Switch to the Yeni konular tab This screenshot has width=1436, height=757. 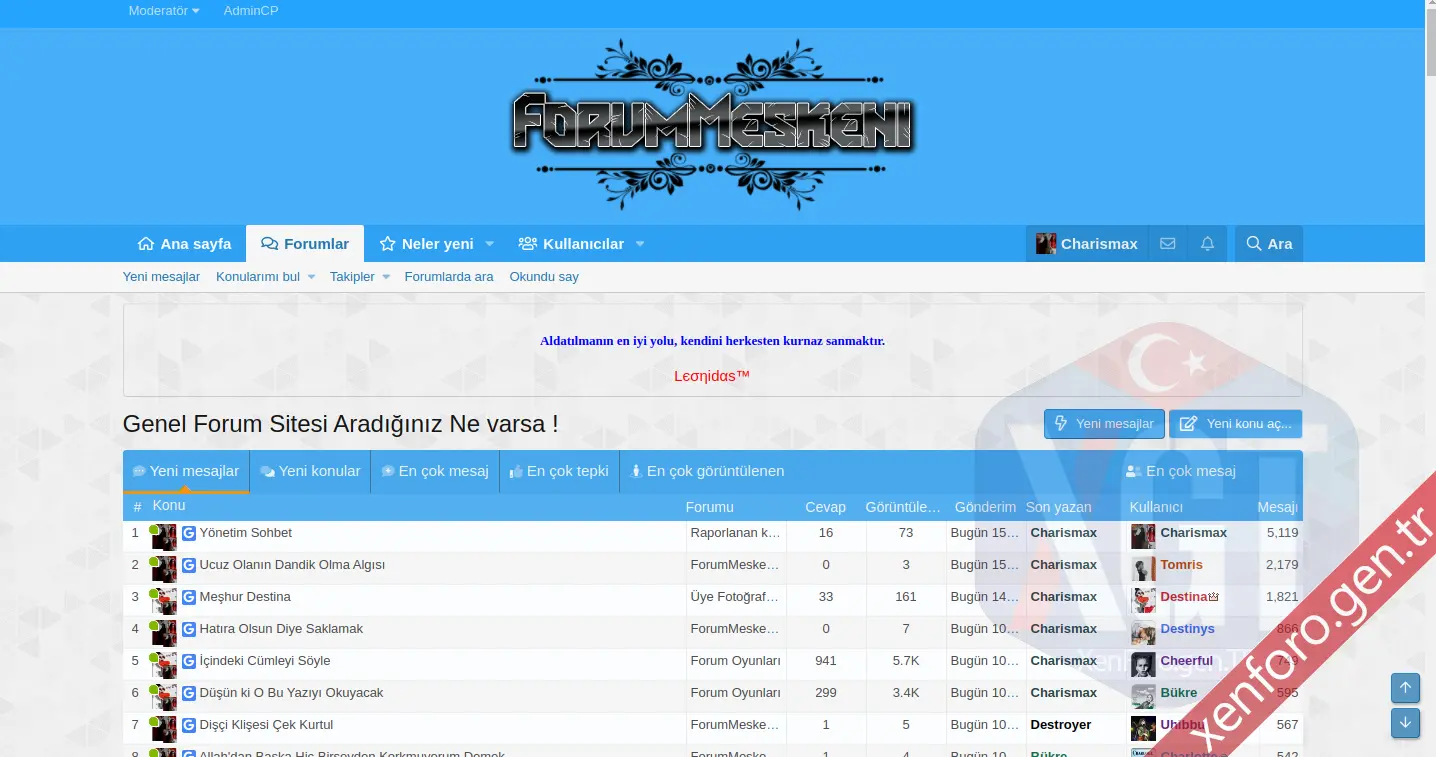(x=310, y=471)
